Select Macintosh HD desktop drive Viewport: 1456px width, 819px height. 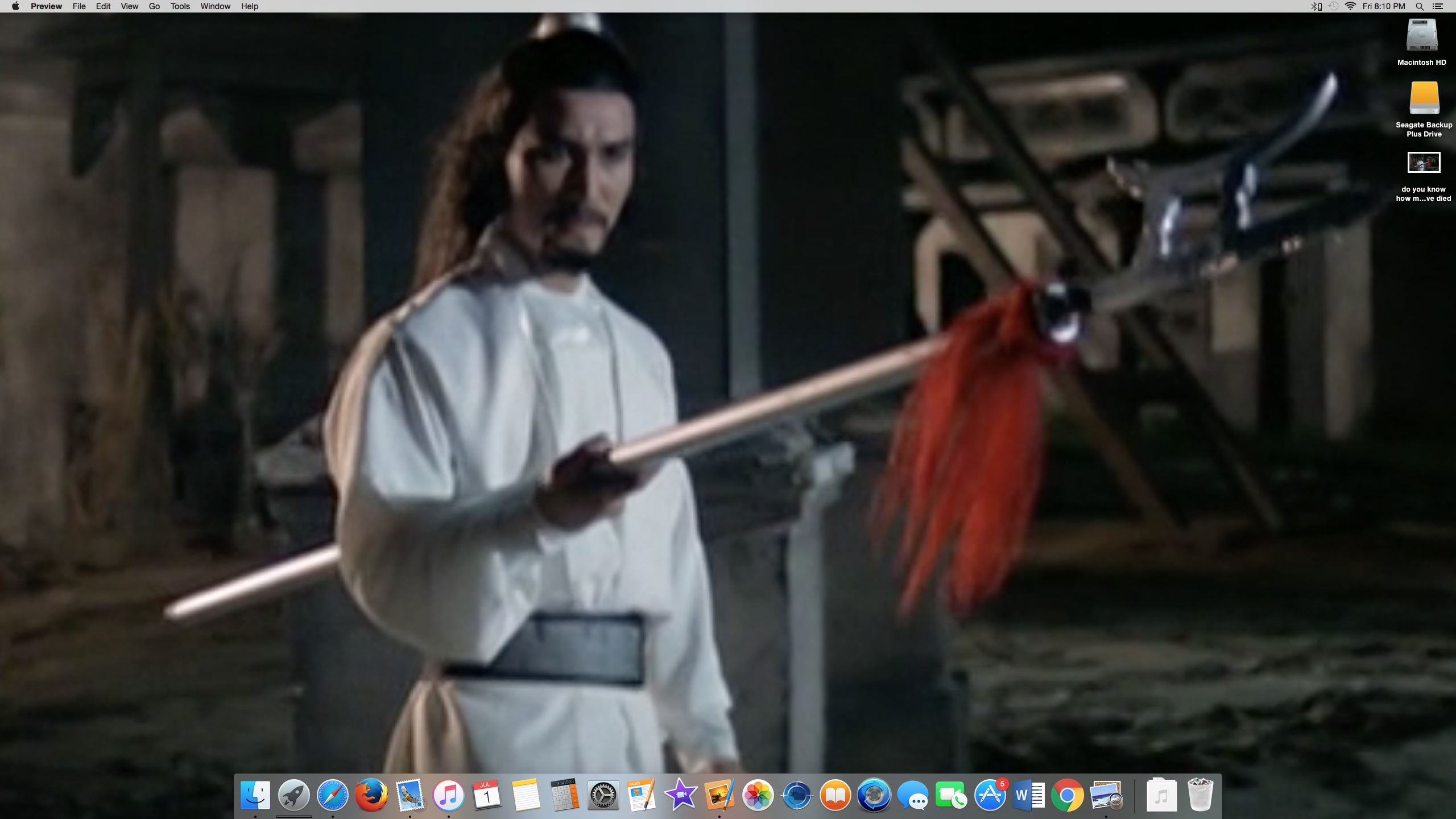pos(1422,35)
